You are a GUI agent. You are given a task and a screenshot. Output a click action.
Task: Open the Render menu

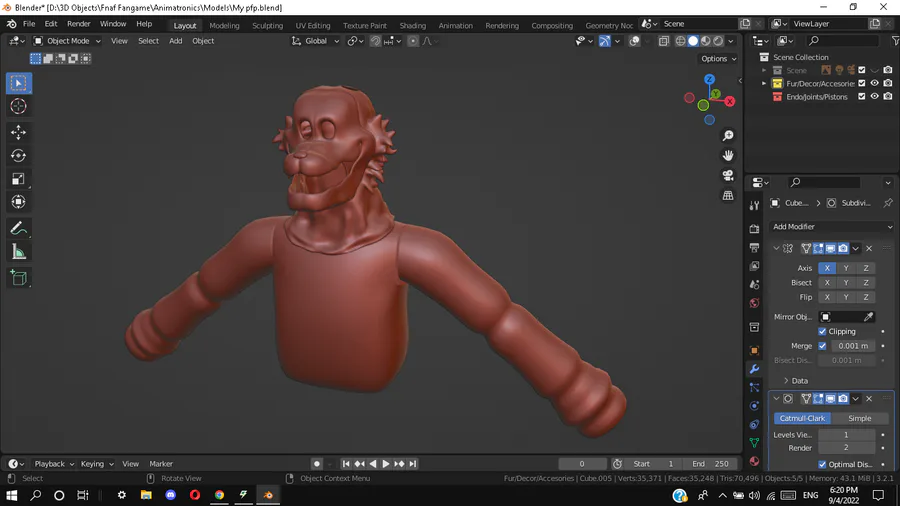coord(79,24)
